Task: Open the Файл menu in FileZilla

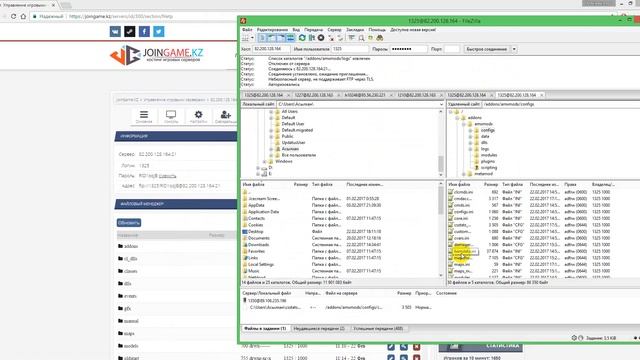Action: coord(247,30)
